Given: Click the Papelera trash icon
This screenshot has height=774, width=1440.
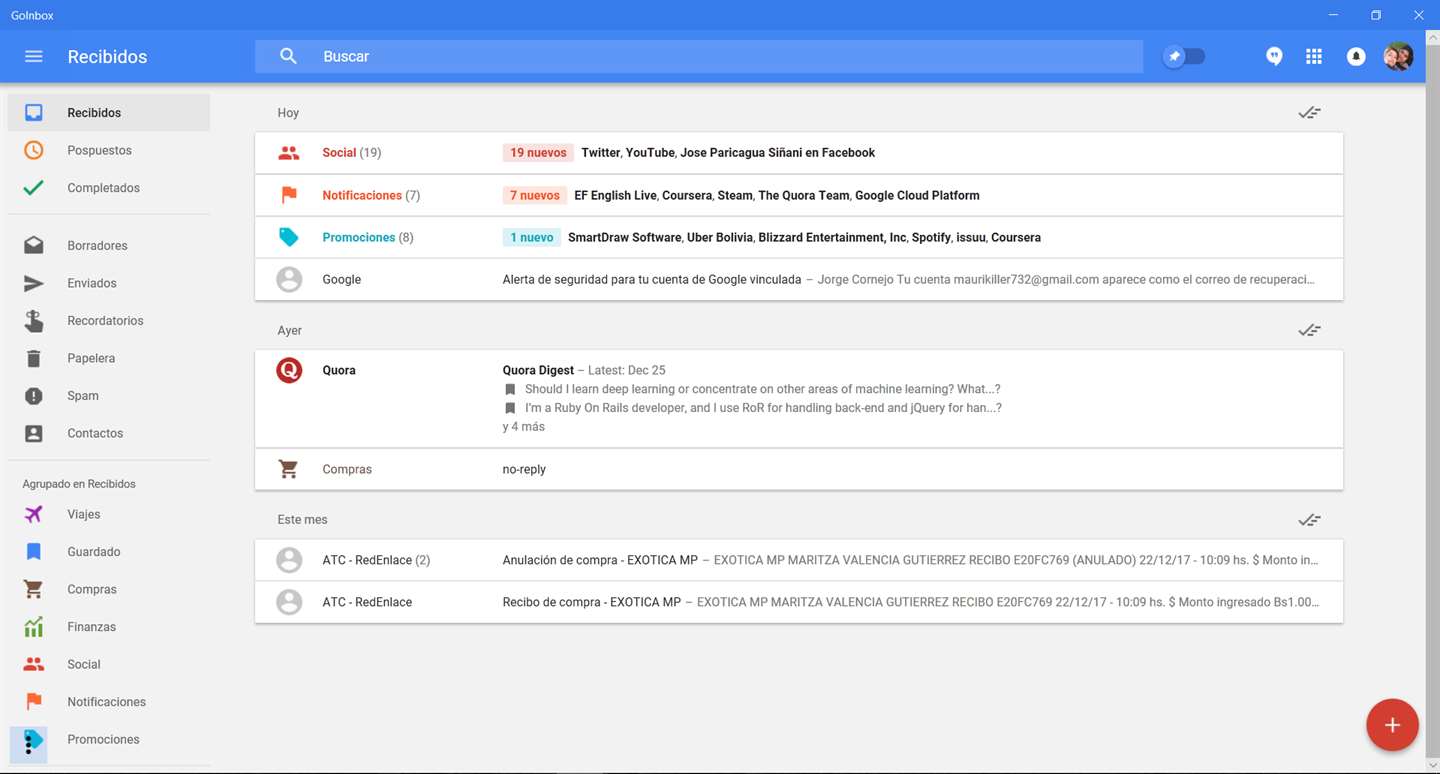Looking at the screenshot, I should click(34, 358).
